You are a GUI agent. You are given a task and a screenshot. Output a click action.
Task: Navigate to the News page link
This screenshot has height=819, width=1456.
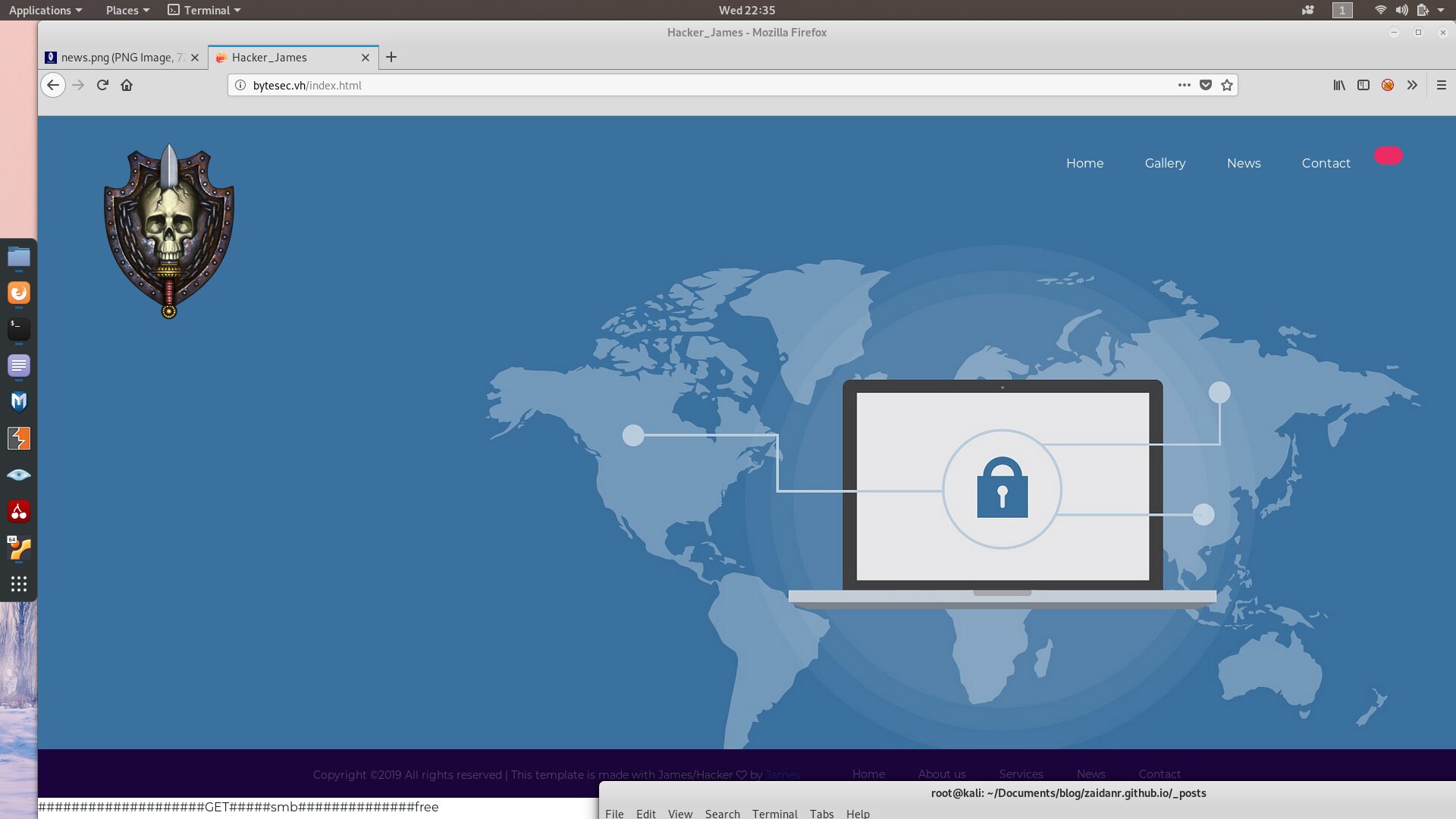point(1243,163)
